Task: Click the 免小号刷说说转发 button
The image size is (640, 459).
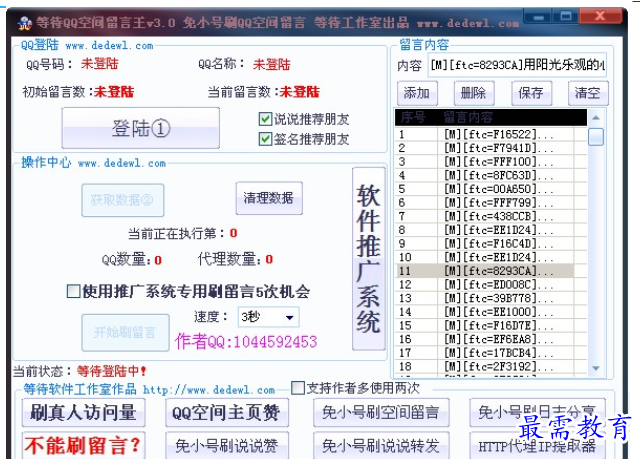Action: coord(381,445)
